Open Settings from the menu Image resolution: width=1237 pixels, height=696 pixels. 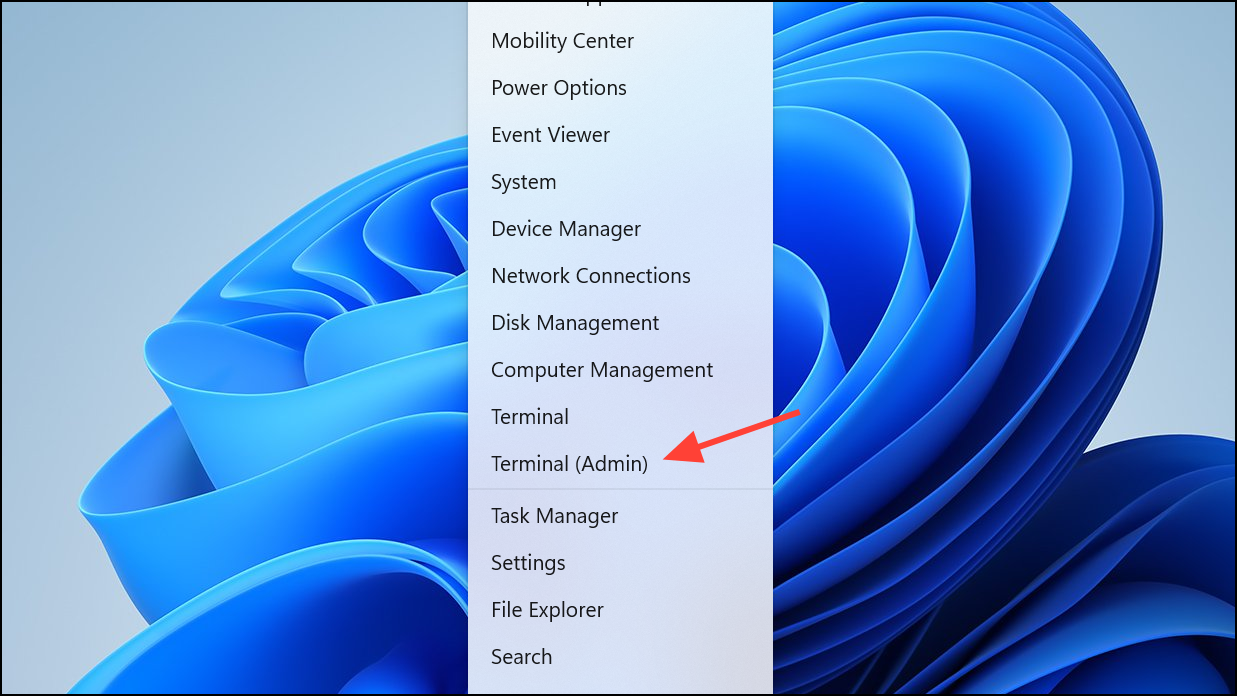[x=620, y=563]
